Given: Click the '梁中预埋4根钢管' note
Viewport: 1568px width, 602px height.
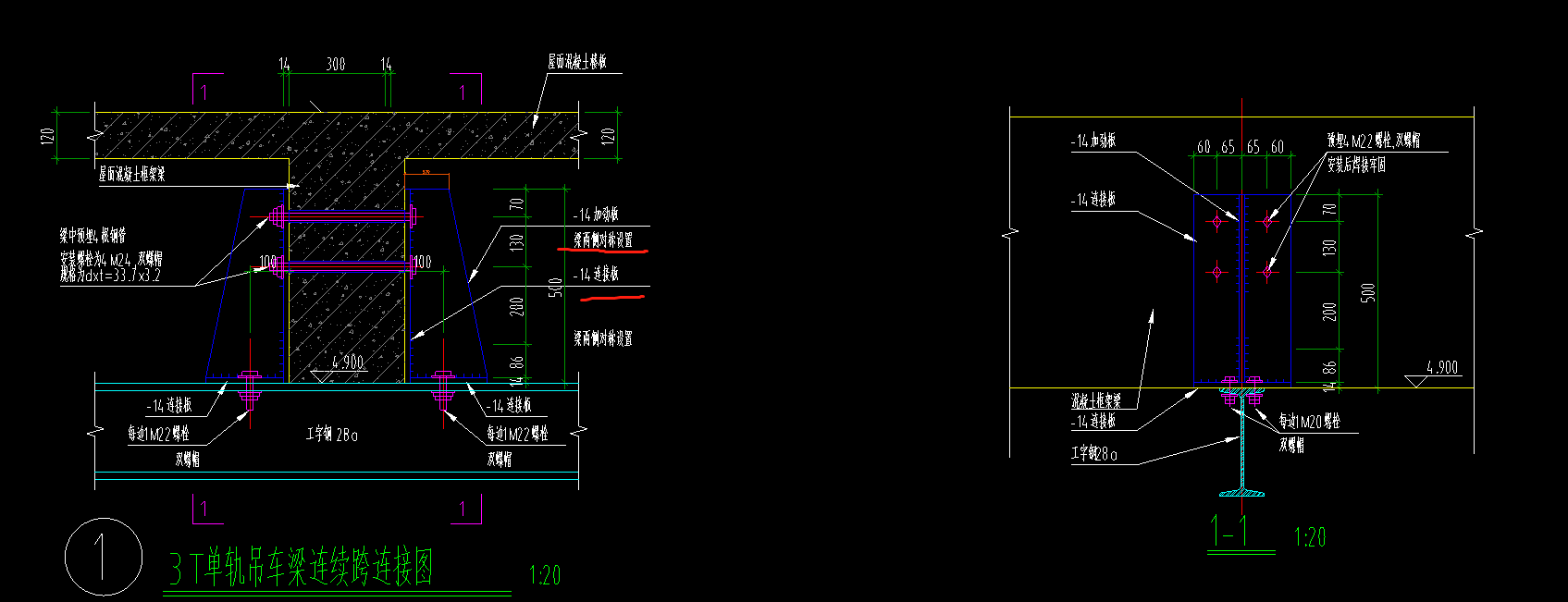Looking at the screenshot, I should 93,237.
